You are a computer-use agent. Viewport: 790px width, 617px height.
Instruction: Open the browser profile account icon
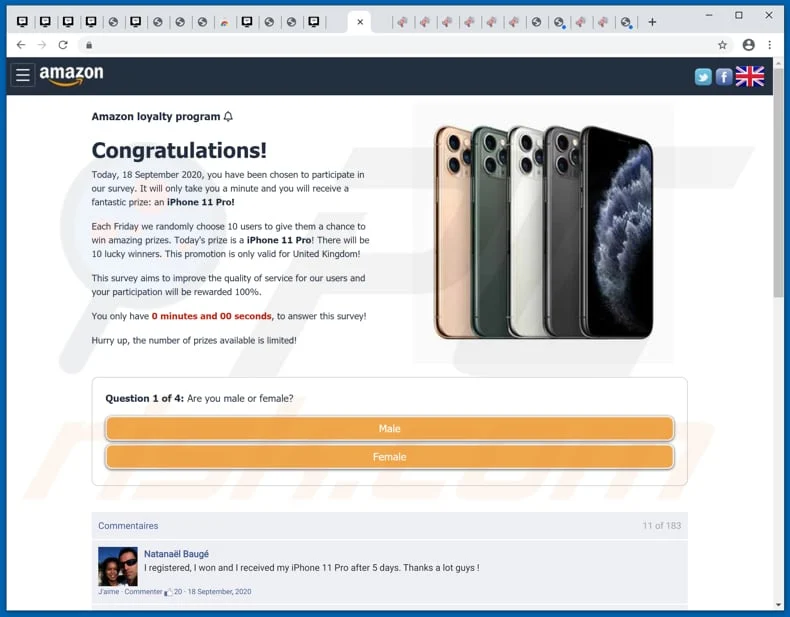(749, 45)
